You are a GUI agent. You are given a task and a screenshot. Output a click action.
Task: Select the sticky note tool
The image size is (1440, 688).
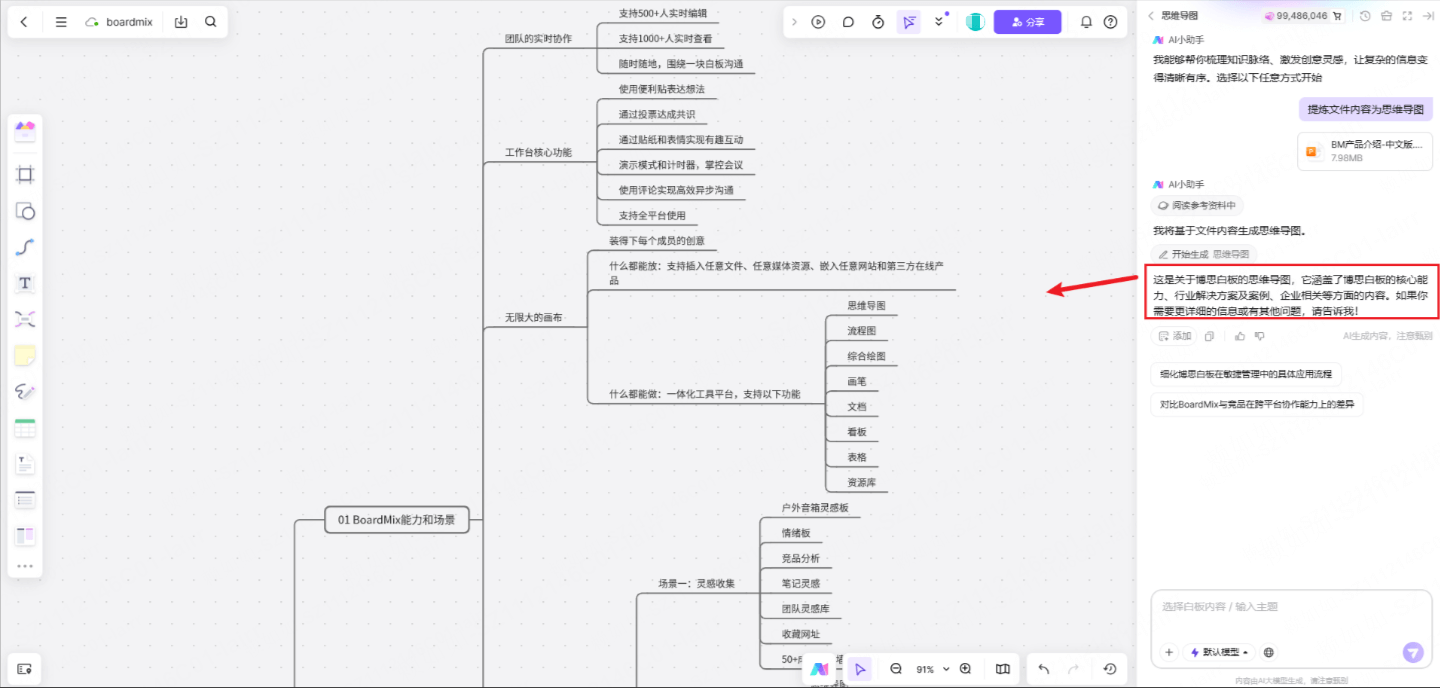[25, 355]
